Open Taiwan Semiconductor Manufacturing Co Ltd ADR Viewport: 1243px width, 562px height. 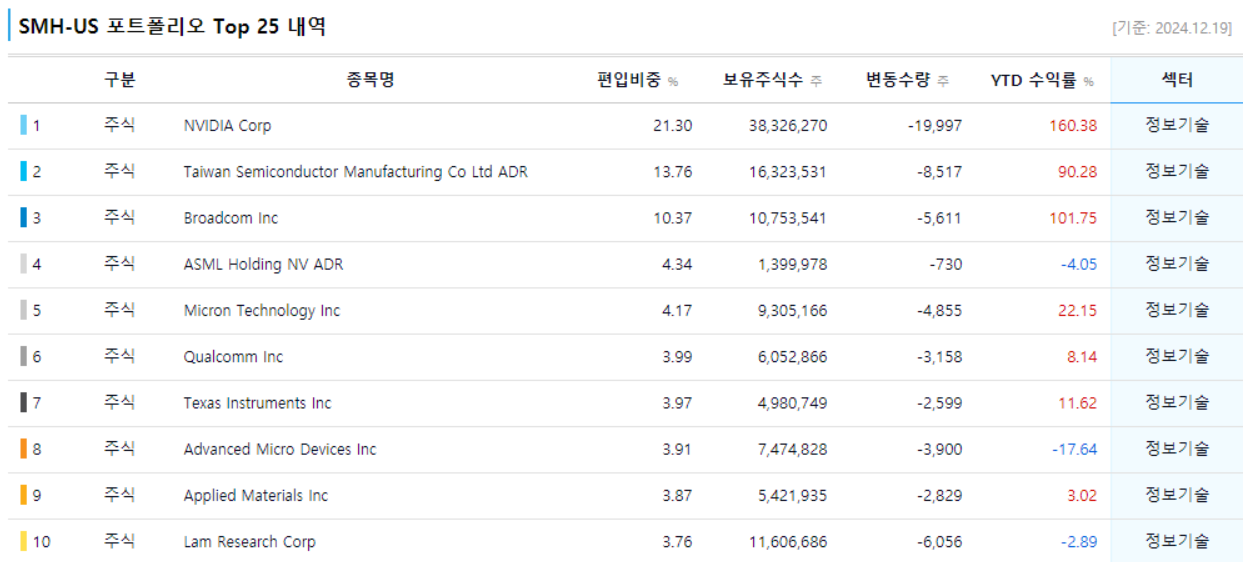tap(355, 172)
